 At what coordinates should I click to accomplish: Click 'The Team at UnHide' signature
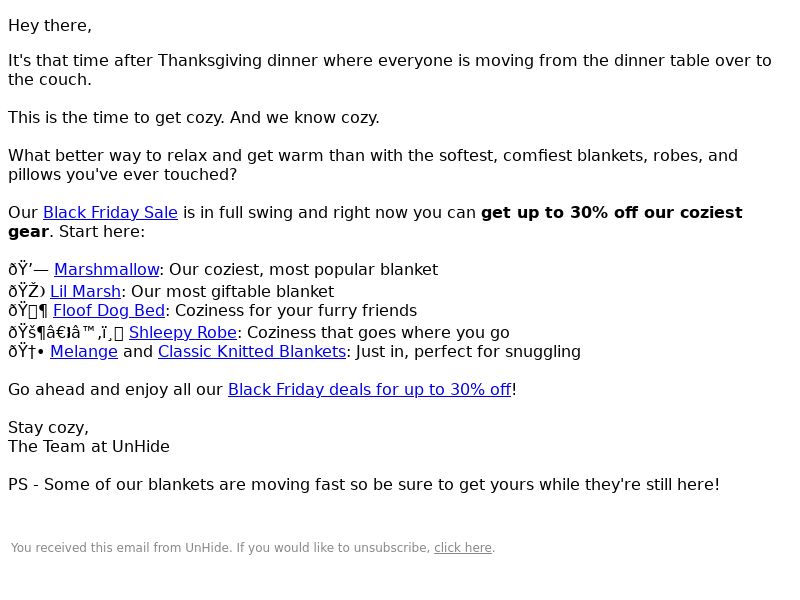(x=89, y=447)
